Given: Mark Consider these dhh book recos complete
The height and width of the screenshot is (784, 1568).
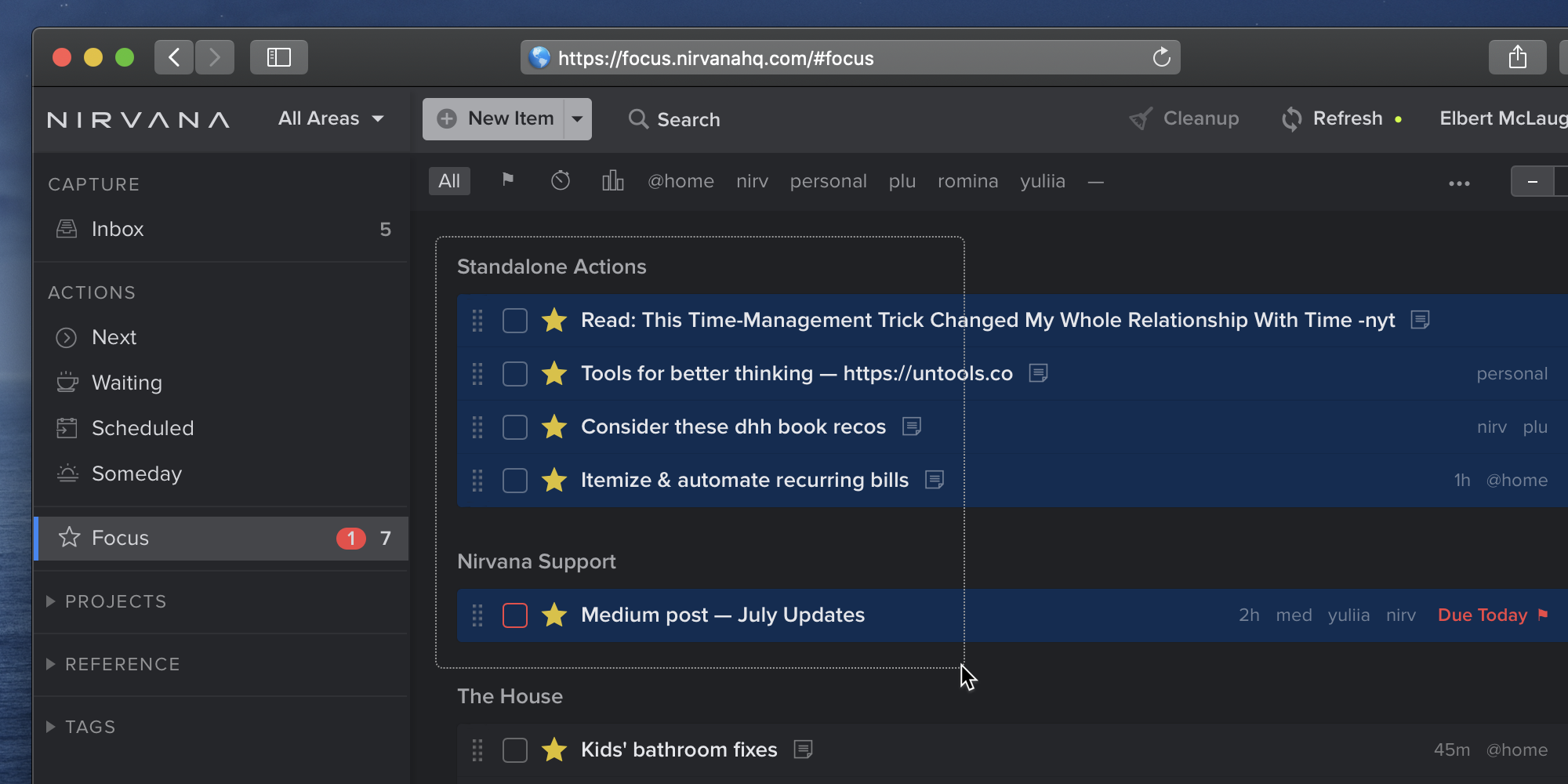Looking at the screenshot, I should pyautogui.click(x=515, y=427).
